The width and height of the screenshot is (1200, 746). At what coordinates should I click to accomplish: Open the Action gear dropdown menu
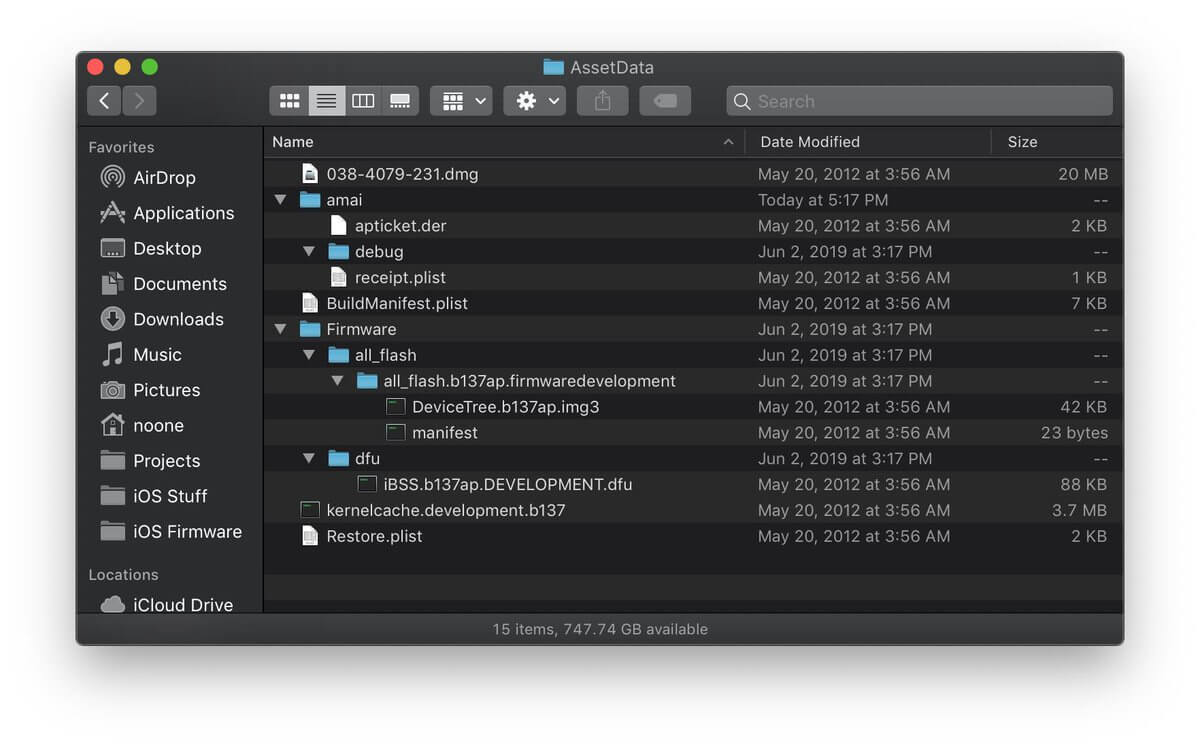[x=535, y=101]
